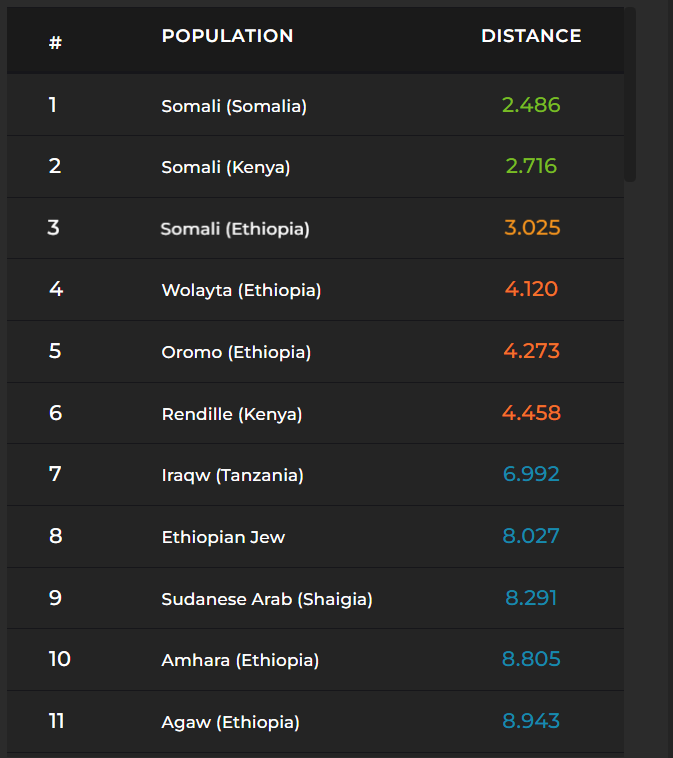Click the green distance value 2.486
673x758 pixels.
coord(531,105)
